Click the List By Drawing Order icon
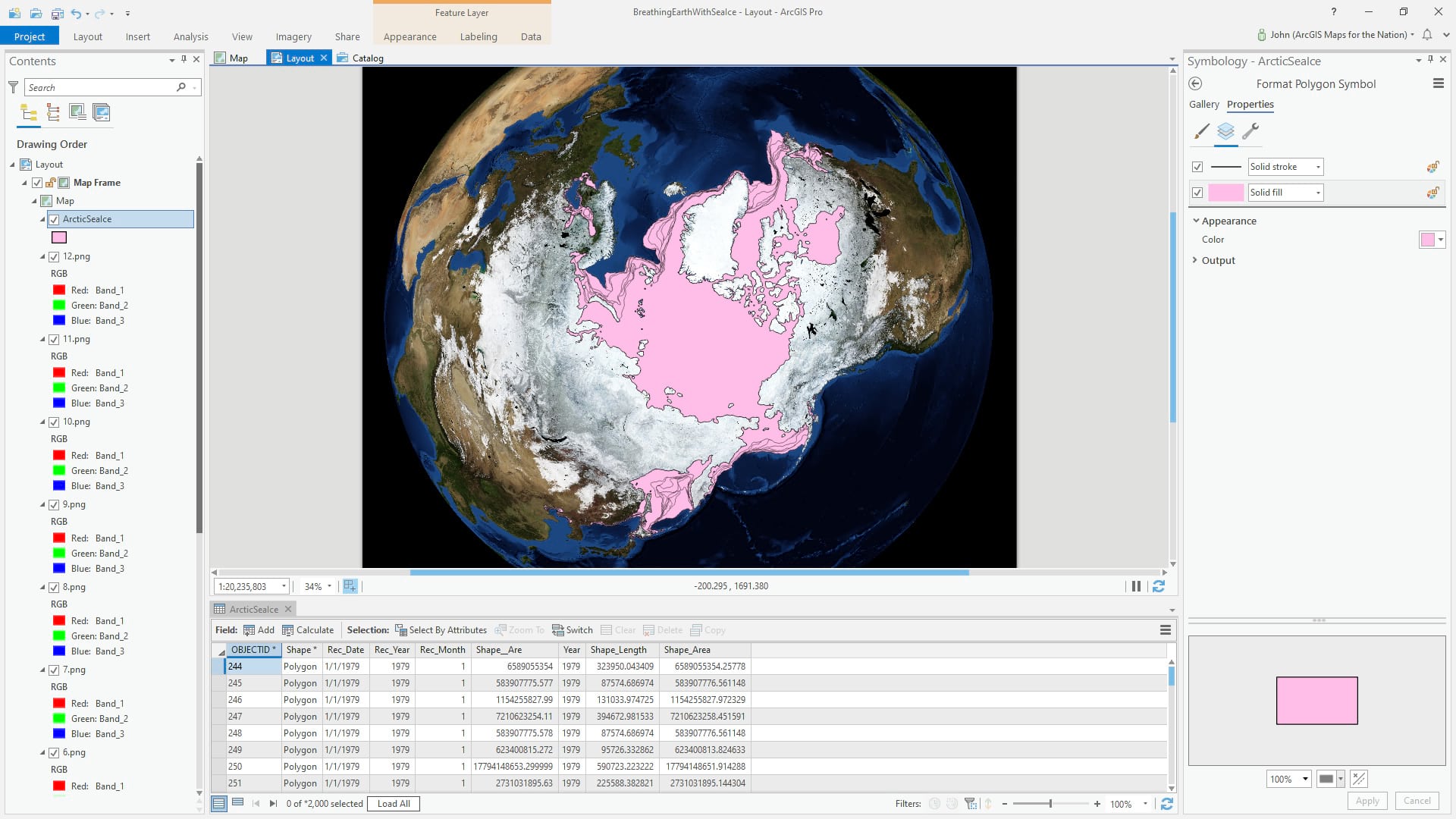The height and width of the screenshot is (819, 1456). (x=29, y=113)
